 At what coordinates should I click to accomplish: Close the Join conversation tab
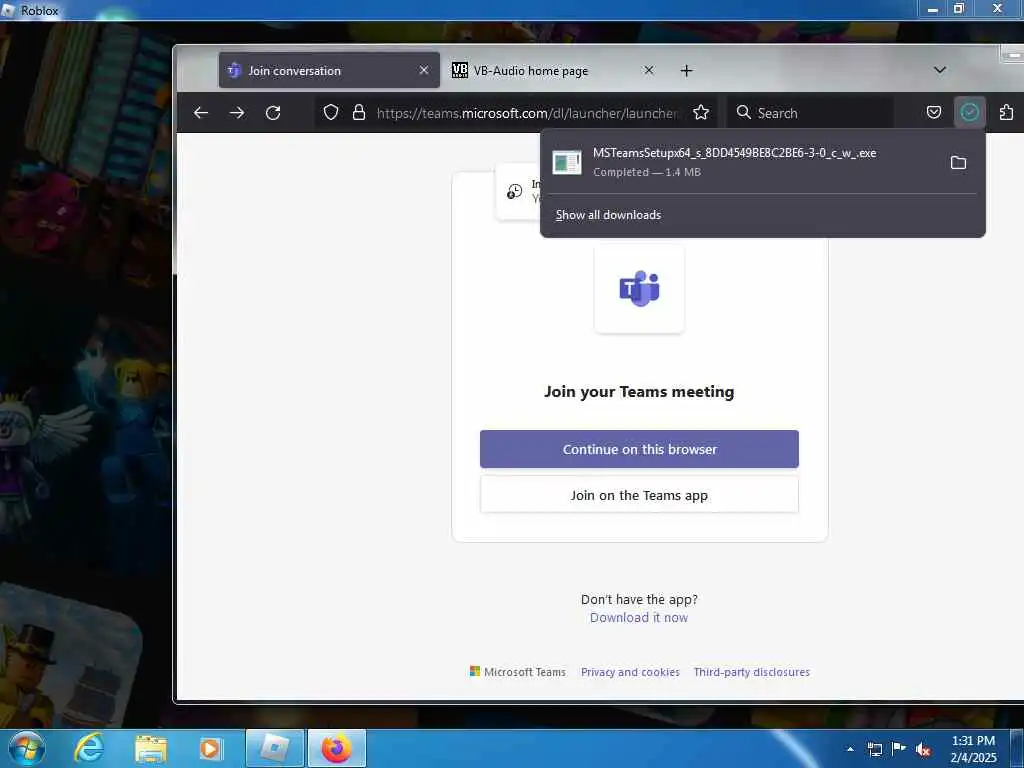(424, 70)
